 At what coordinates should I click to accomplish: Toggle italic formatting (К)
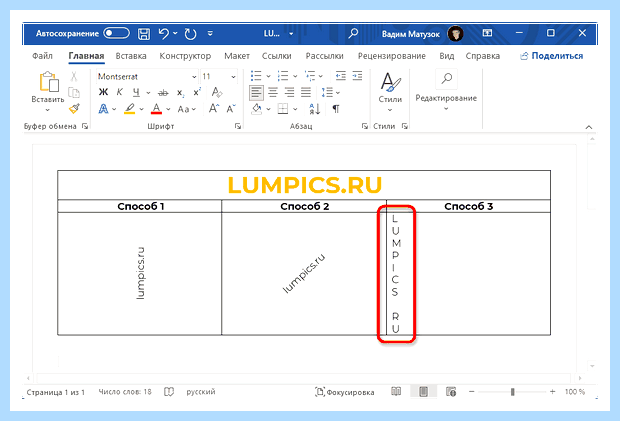click(x=119, y=92)
